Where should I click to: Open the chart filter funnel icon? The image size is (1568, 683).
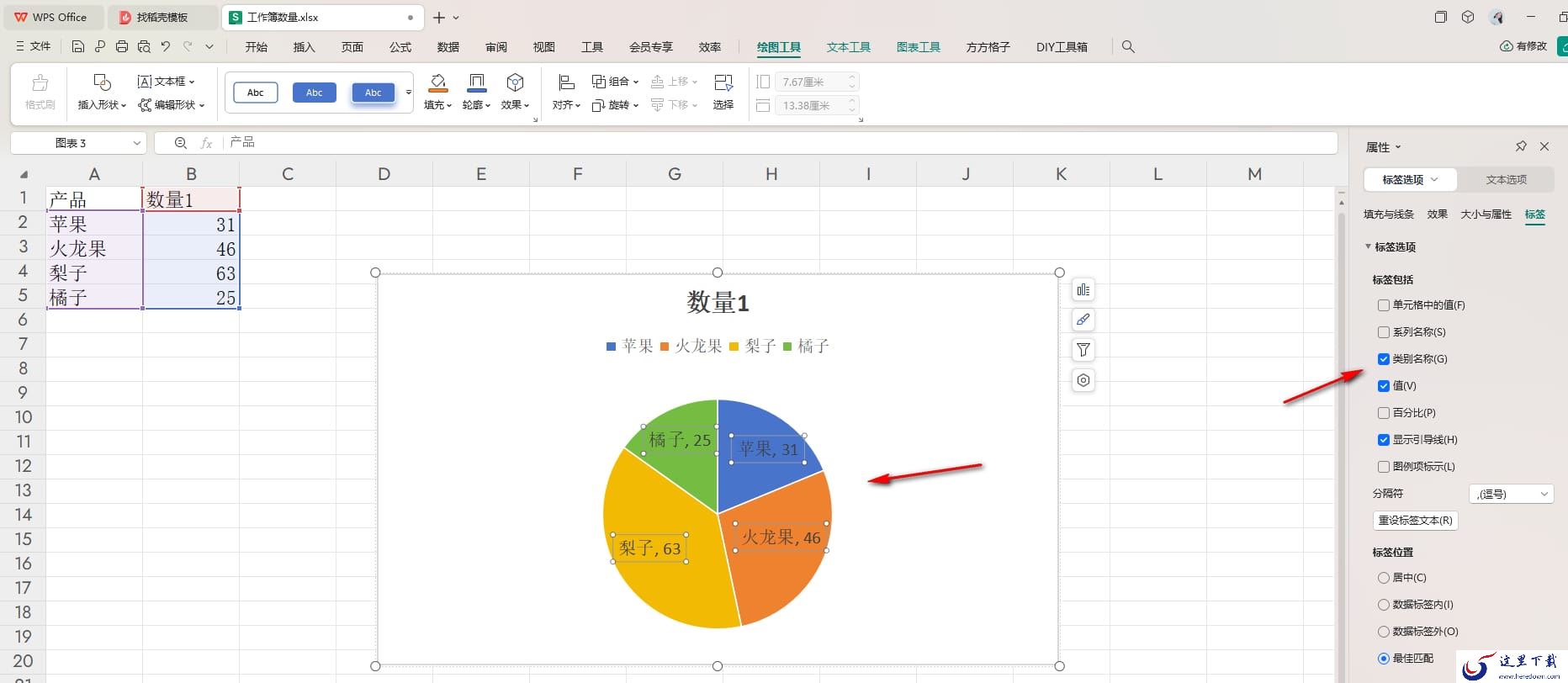click(x=1083, y=350)
